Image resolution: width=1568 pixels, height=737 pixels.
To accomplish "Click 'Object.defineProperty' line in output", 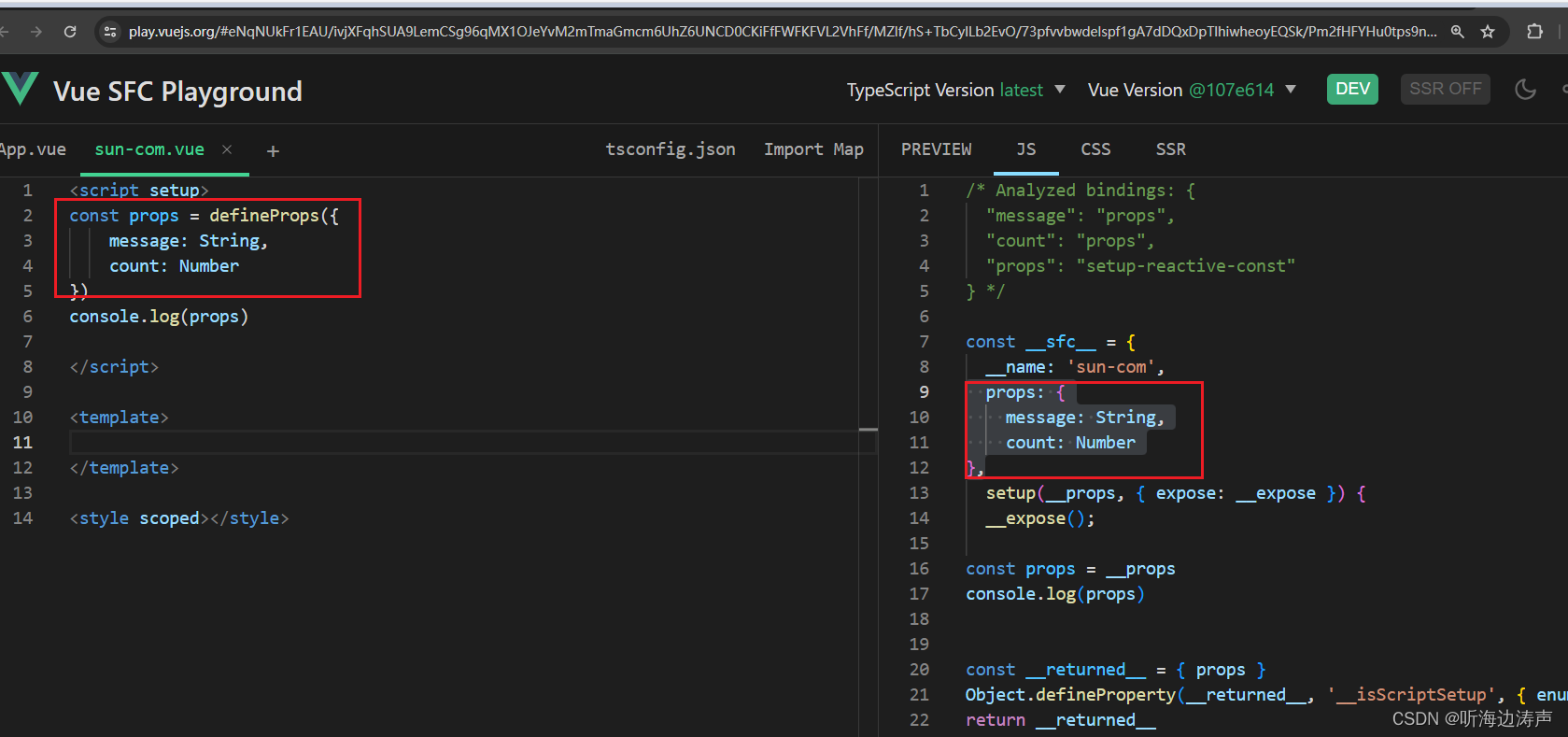I will coord(1266,695).
